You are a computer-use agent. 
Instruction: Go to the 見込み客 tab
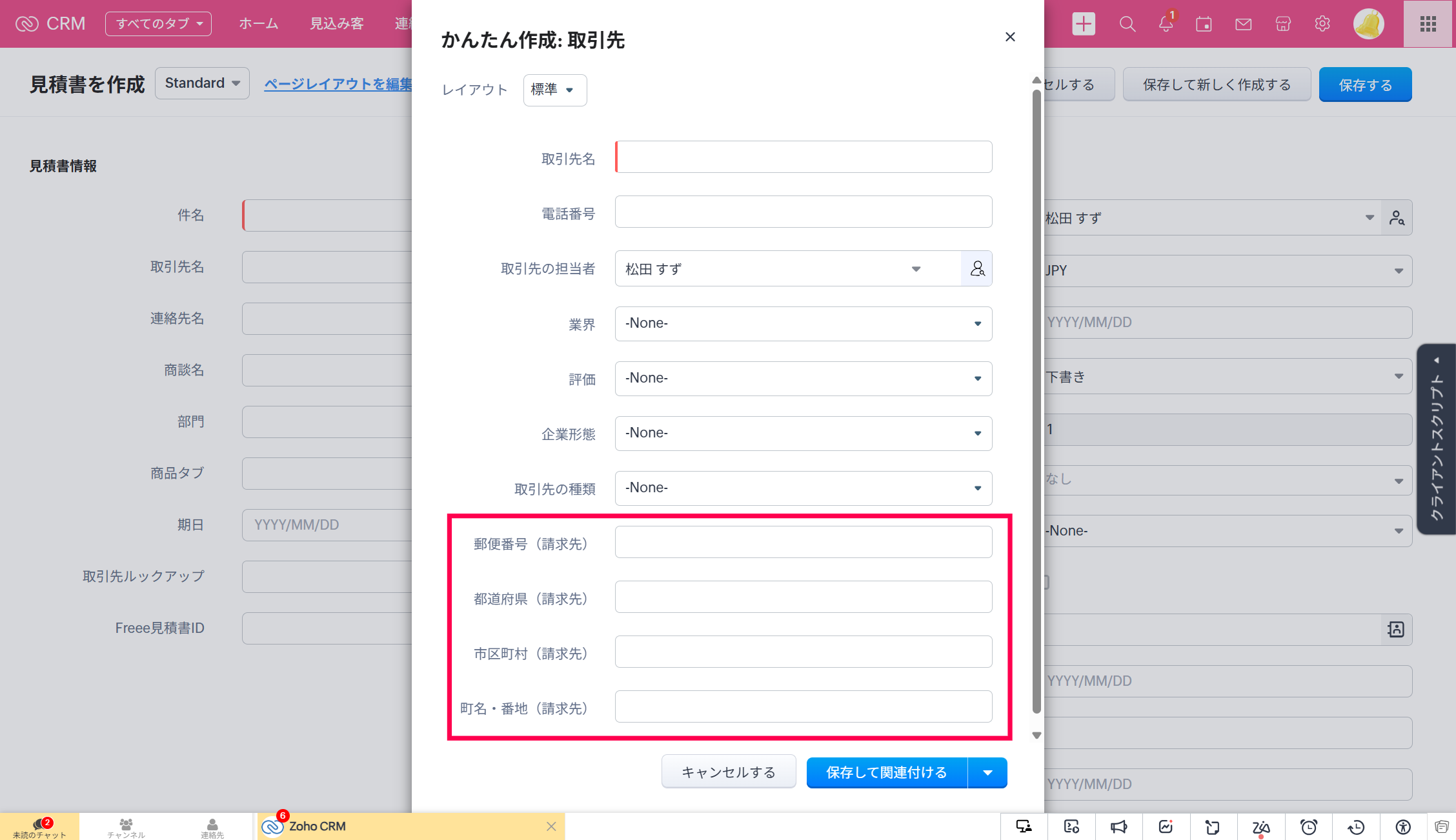tap(336, 24)
